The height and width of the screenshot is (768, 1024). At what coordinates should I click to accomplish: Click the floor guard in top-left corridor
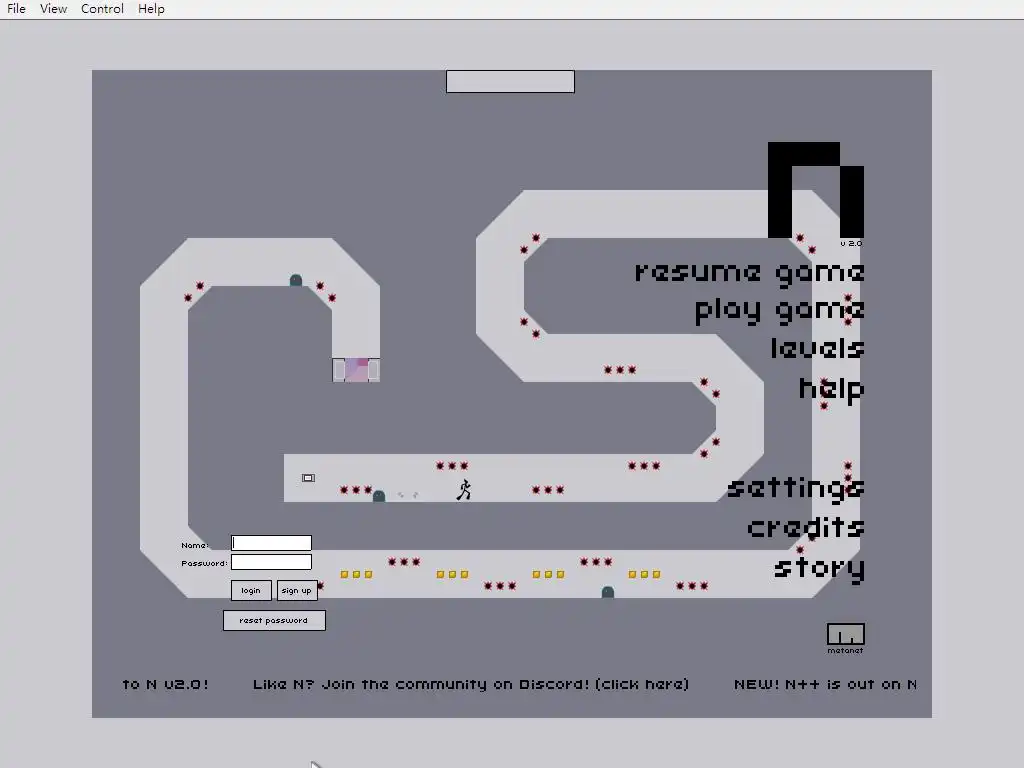(296, 280)
